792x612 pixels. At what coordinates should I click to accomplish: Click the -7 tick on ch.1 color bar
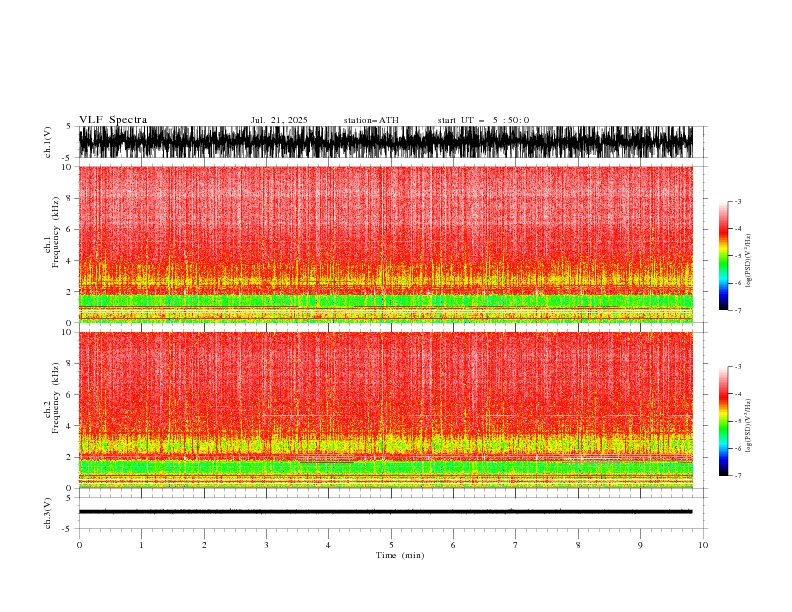(737, 310)
